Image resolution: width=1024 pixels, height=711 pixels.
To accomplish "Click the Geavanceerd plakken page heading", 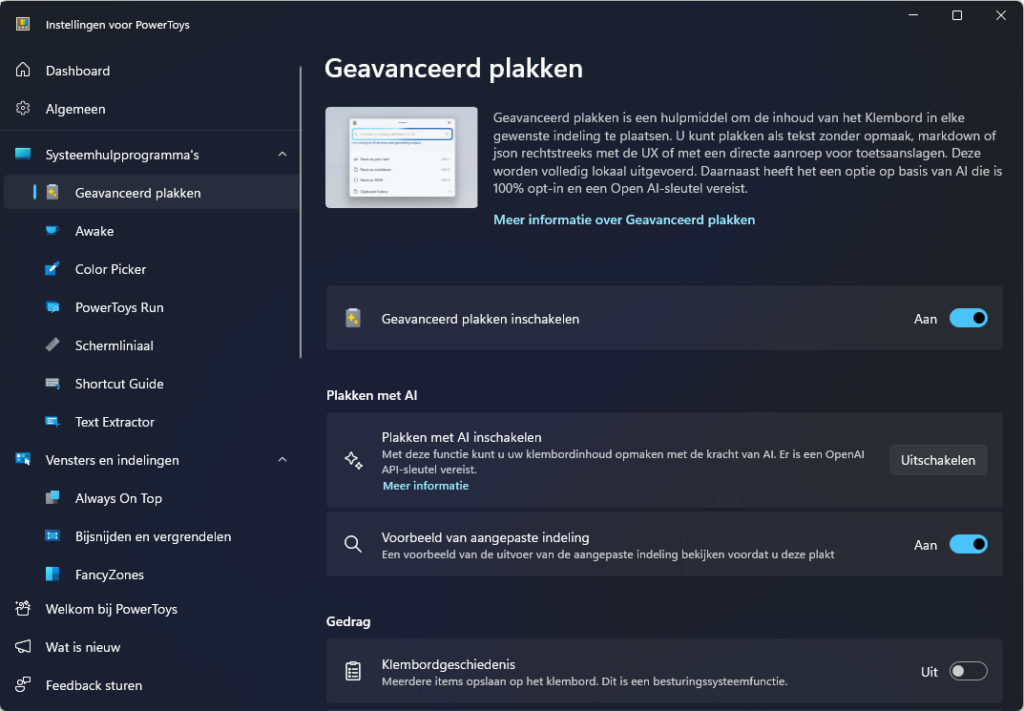I will click(453, 69).
